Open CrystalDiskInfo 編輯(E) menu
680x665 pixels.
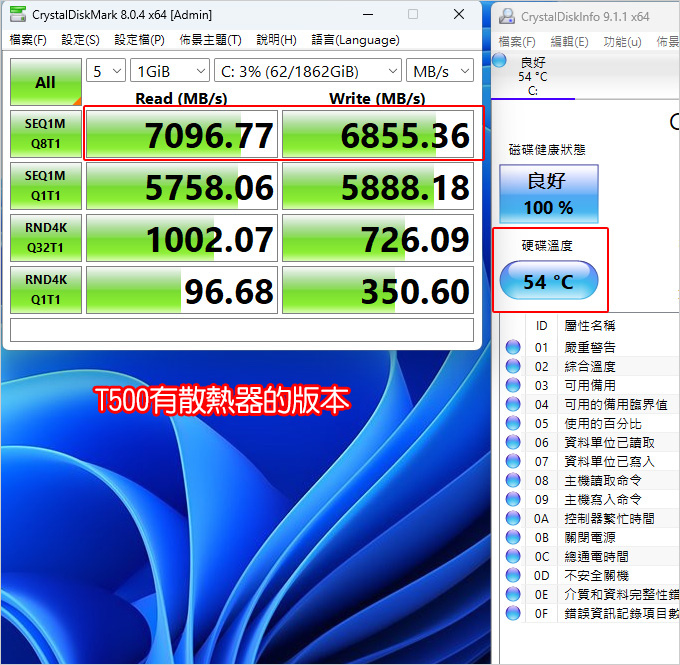(x=569, y=42)
